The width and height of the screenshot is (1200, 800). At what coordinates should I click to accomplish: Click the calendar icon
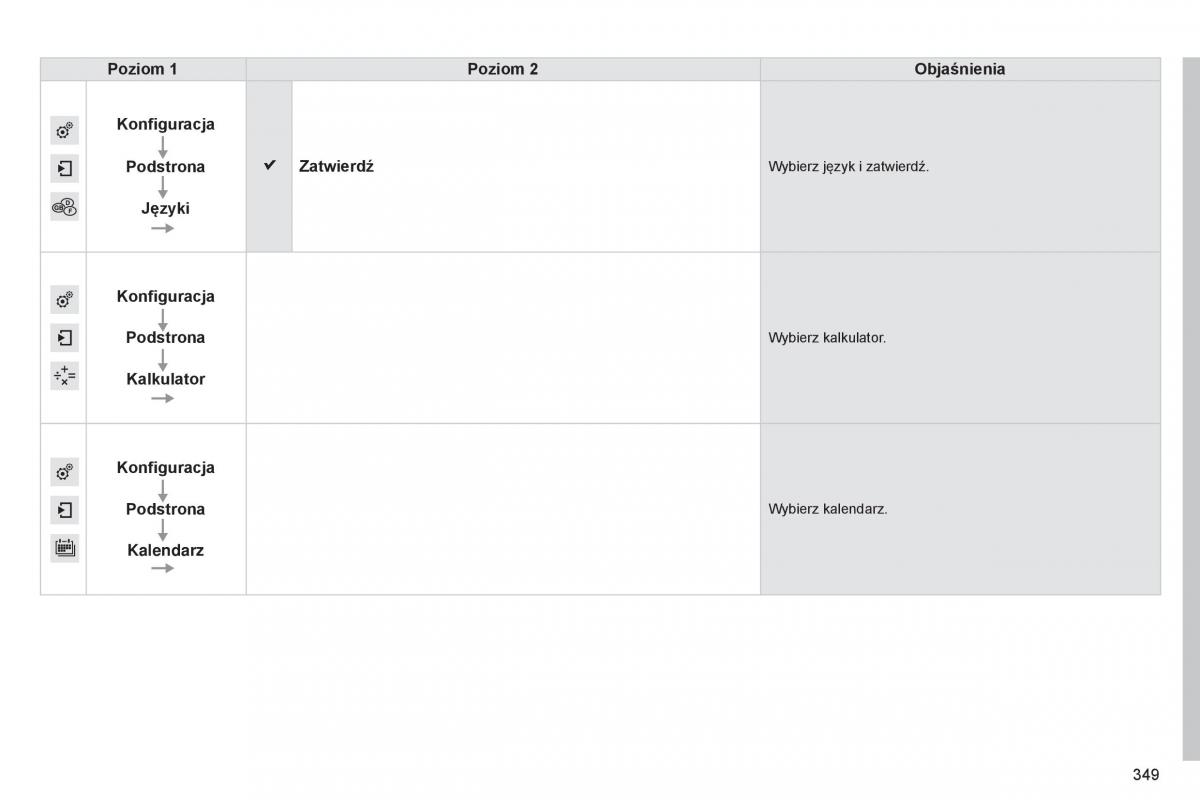64,548
